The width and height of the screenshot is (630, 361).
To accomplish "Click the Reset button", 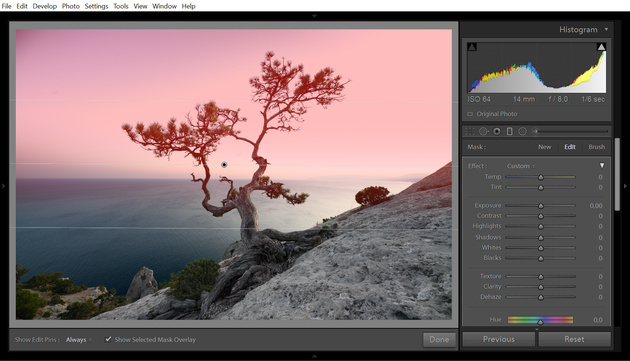I will (x=574, y=339).
